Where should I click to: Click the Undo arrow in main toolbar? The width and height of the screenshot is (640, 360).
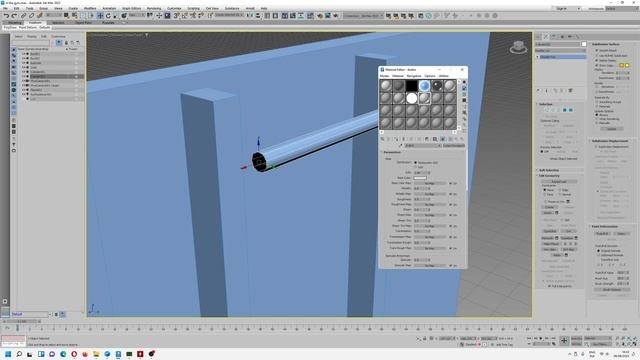pyautogui.click(x=6, y=16)
